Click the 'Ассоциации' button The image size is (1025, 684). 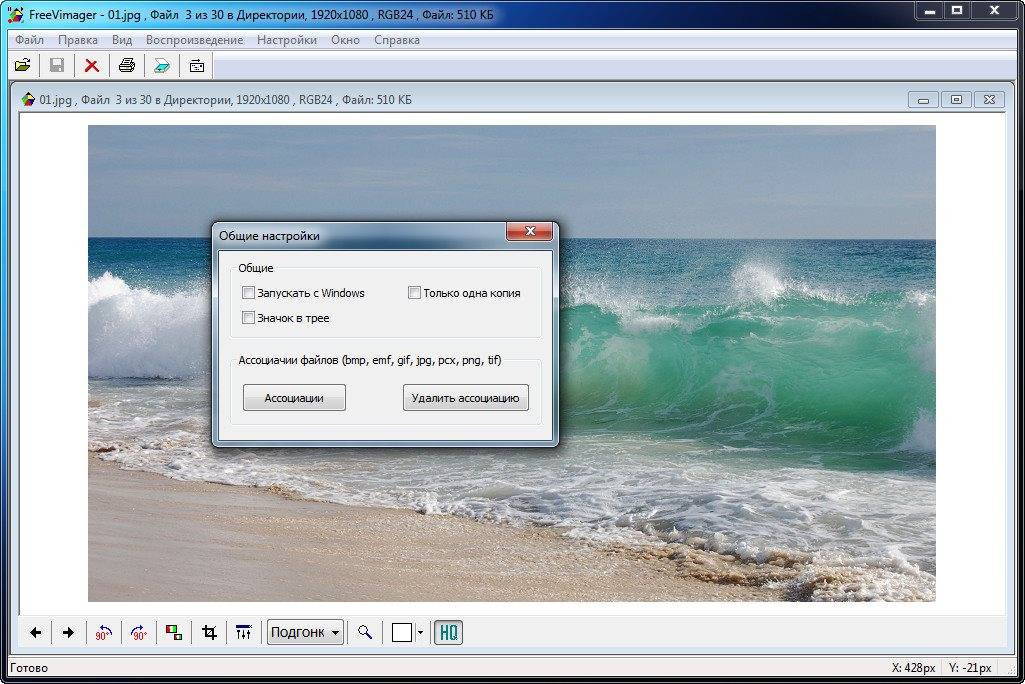(294, 398)
